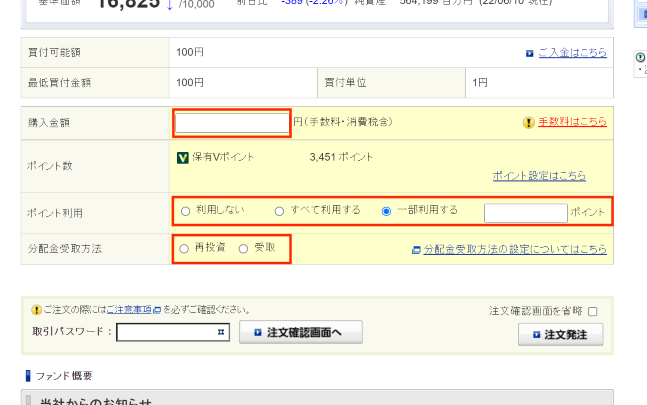Screen dimensions: 647x405
Task: Select 受取 as the distribution method
Action: click(x=243, y=247)
